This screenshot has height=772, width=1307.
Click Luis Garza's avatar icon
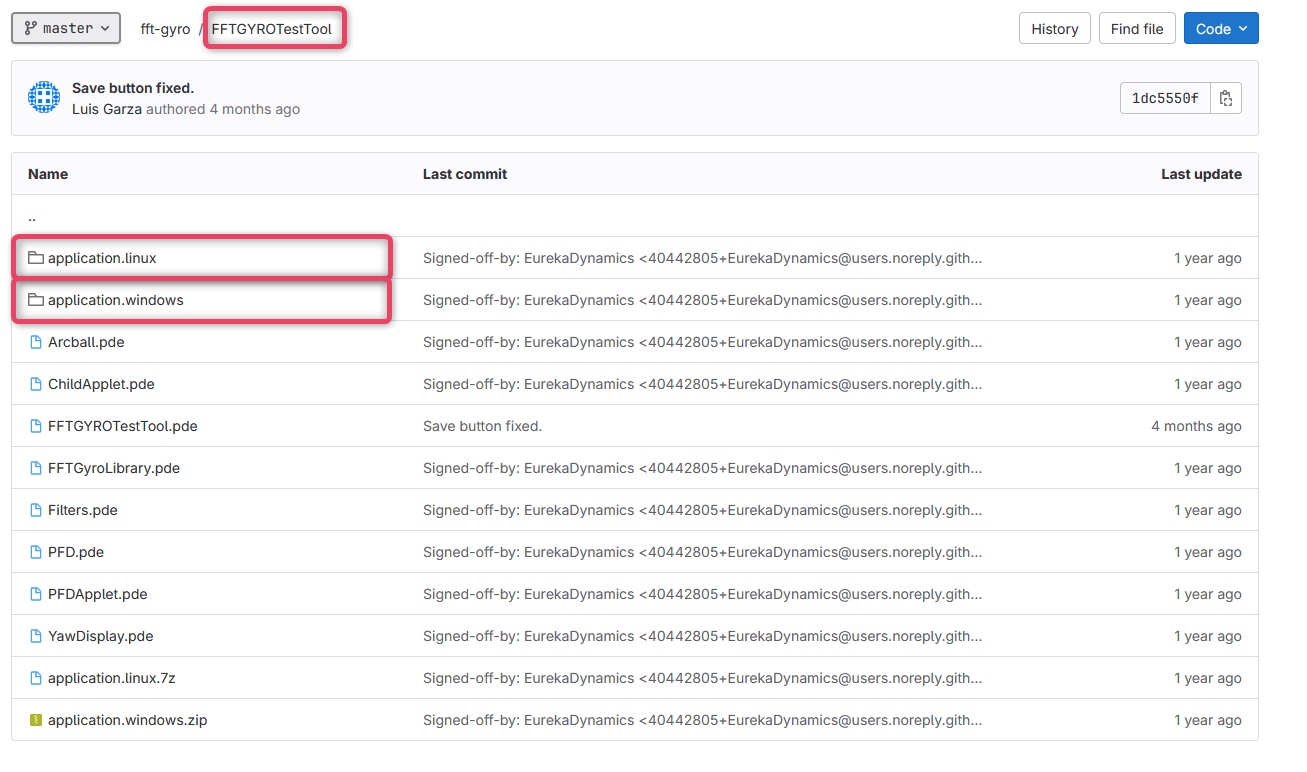44,98
